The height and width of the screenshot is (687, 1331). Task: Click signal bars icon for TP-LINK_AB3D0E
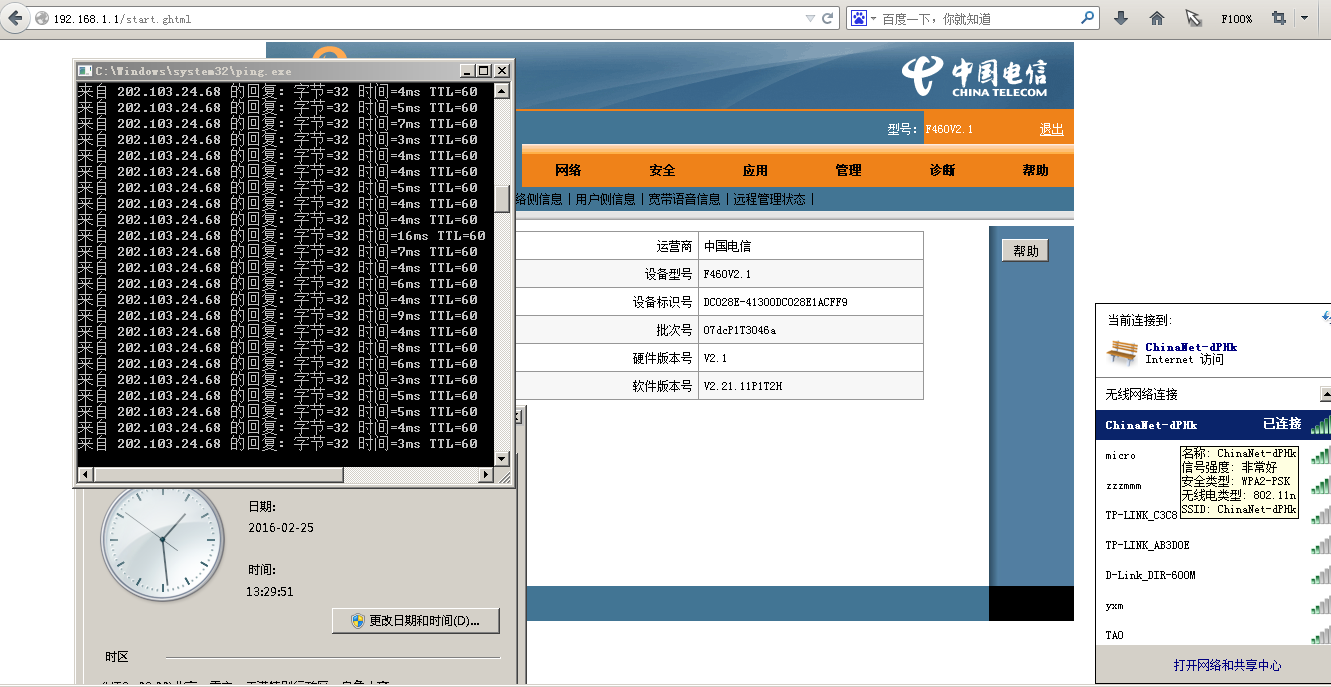click(1321, 546)
